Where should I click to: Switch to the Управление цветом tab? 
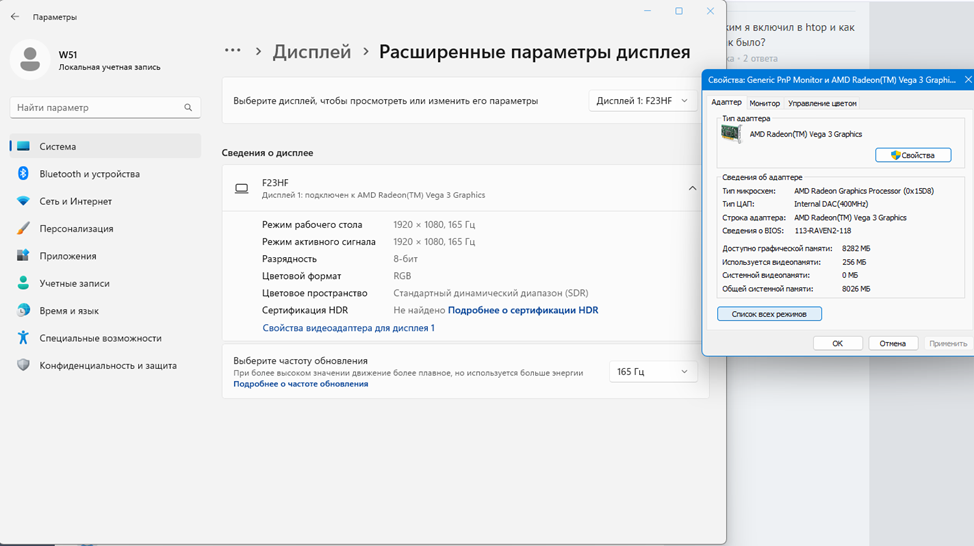[822, 103]
